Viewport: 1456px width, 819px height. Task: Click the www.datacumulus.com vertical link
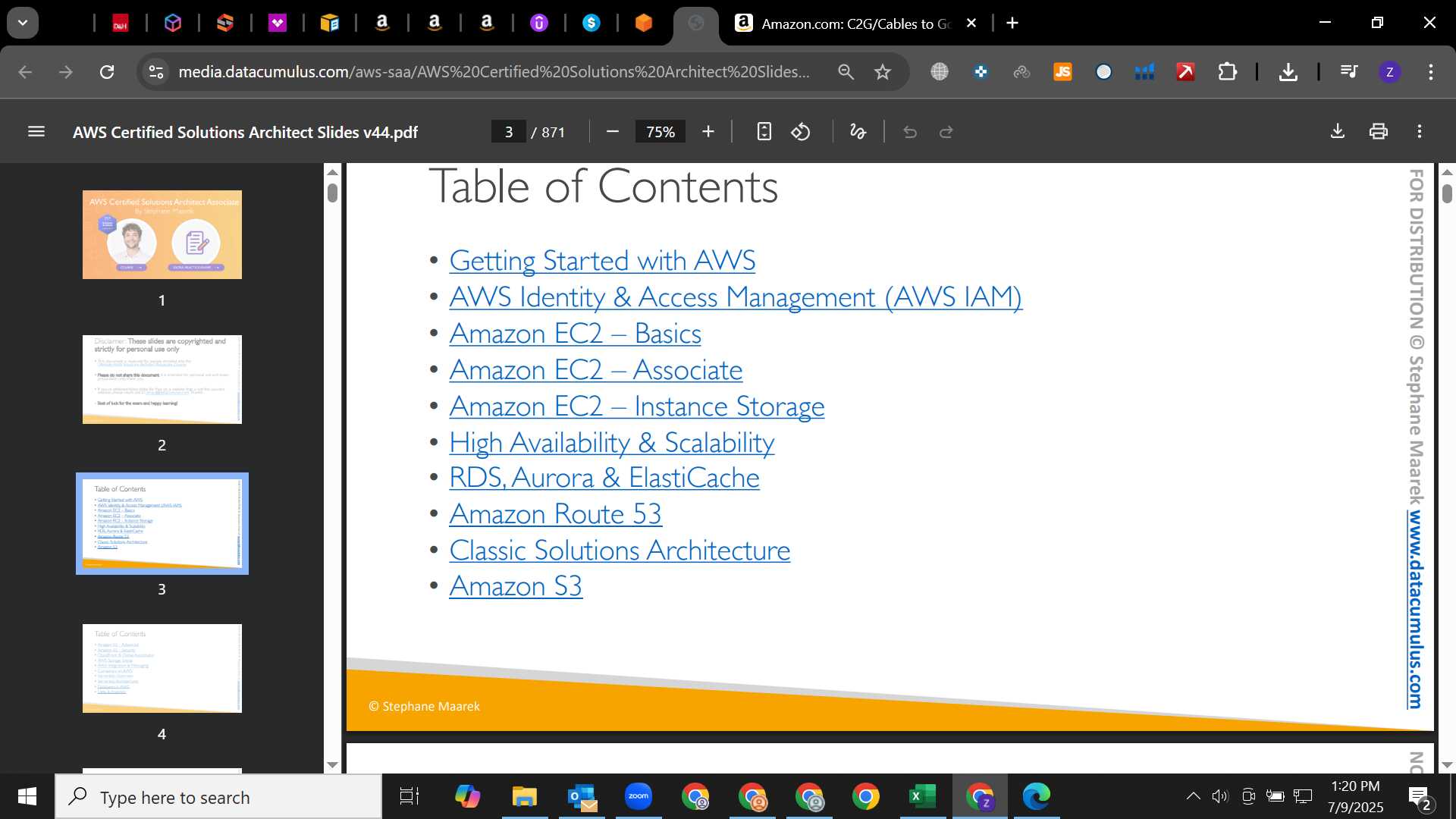pos(1415,610)
